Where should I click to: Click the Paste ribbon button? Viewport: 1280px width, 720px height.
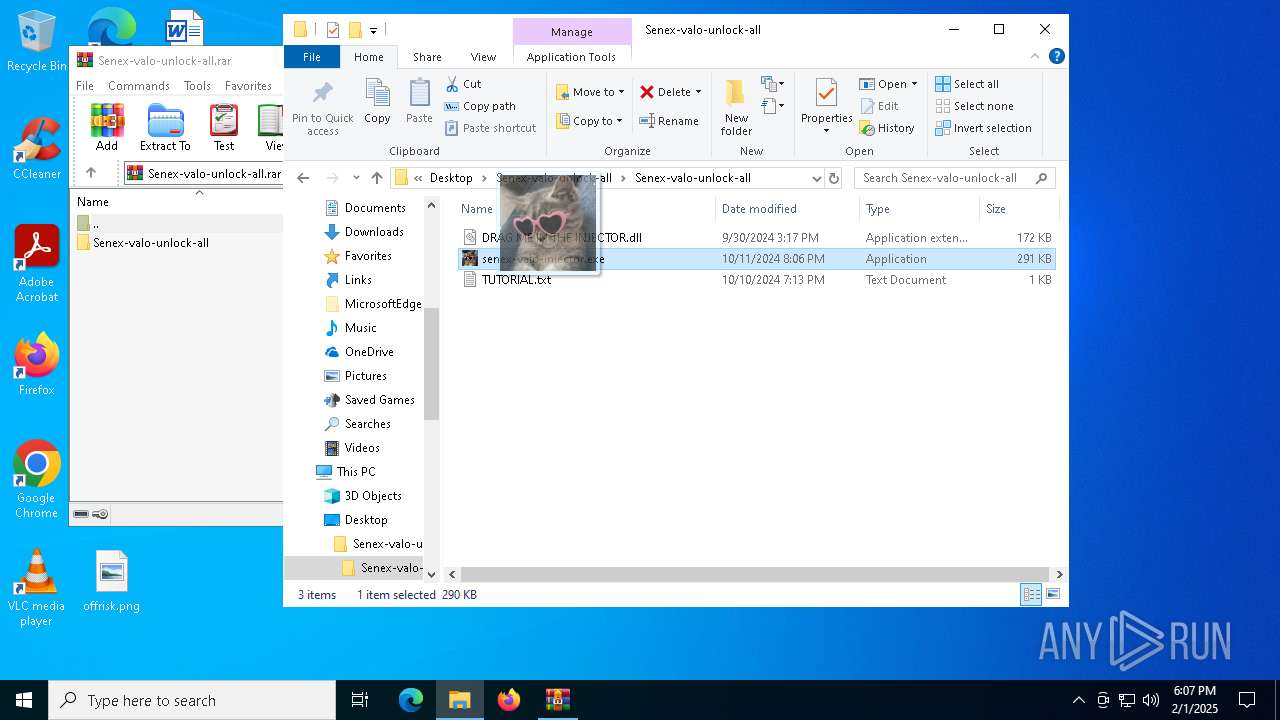point(419,102)
